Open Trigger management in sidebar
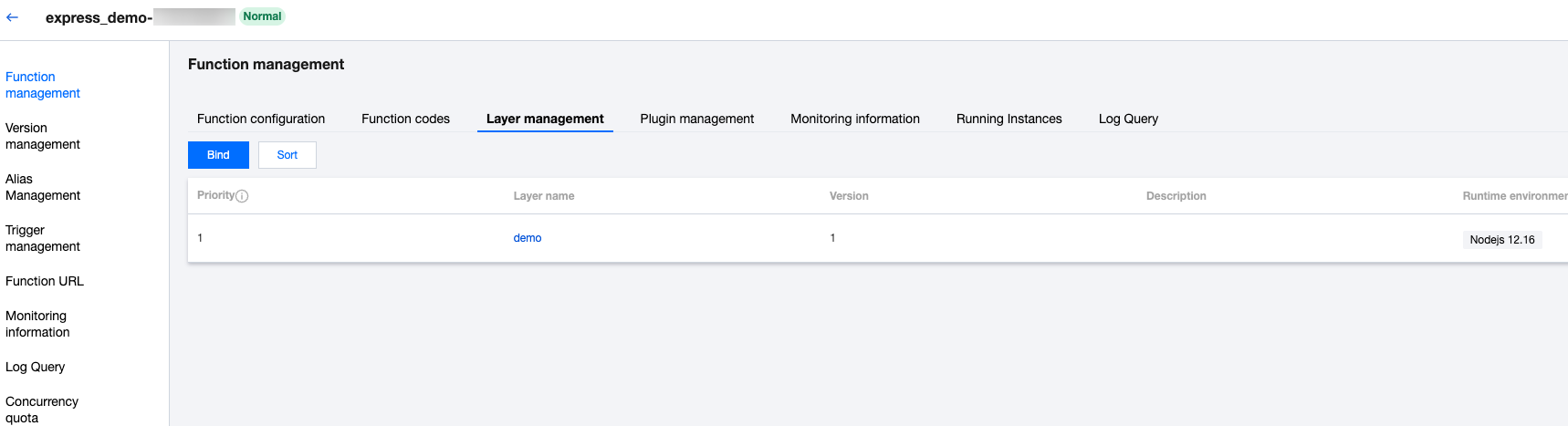This screenshot has width=1568, height=426. [43, 238]
